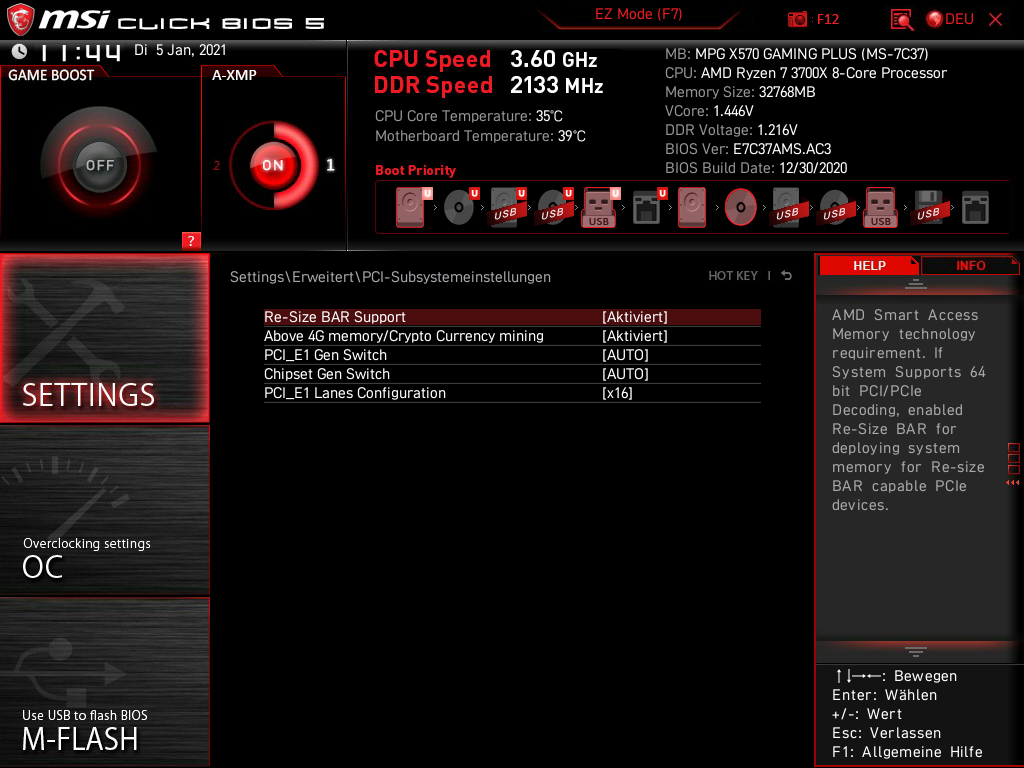Click the F1: Allgemeine Hilfe hint

[907, 752]
